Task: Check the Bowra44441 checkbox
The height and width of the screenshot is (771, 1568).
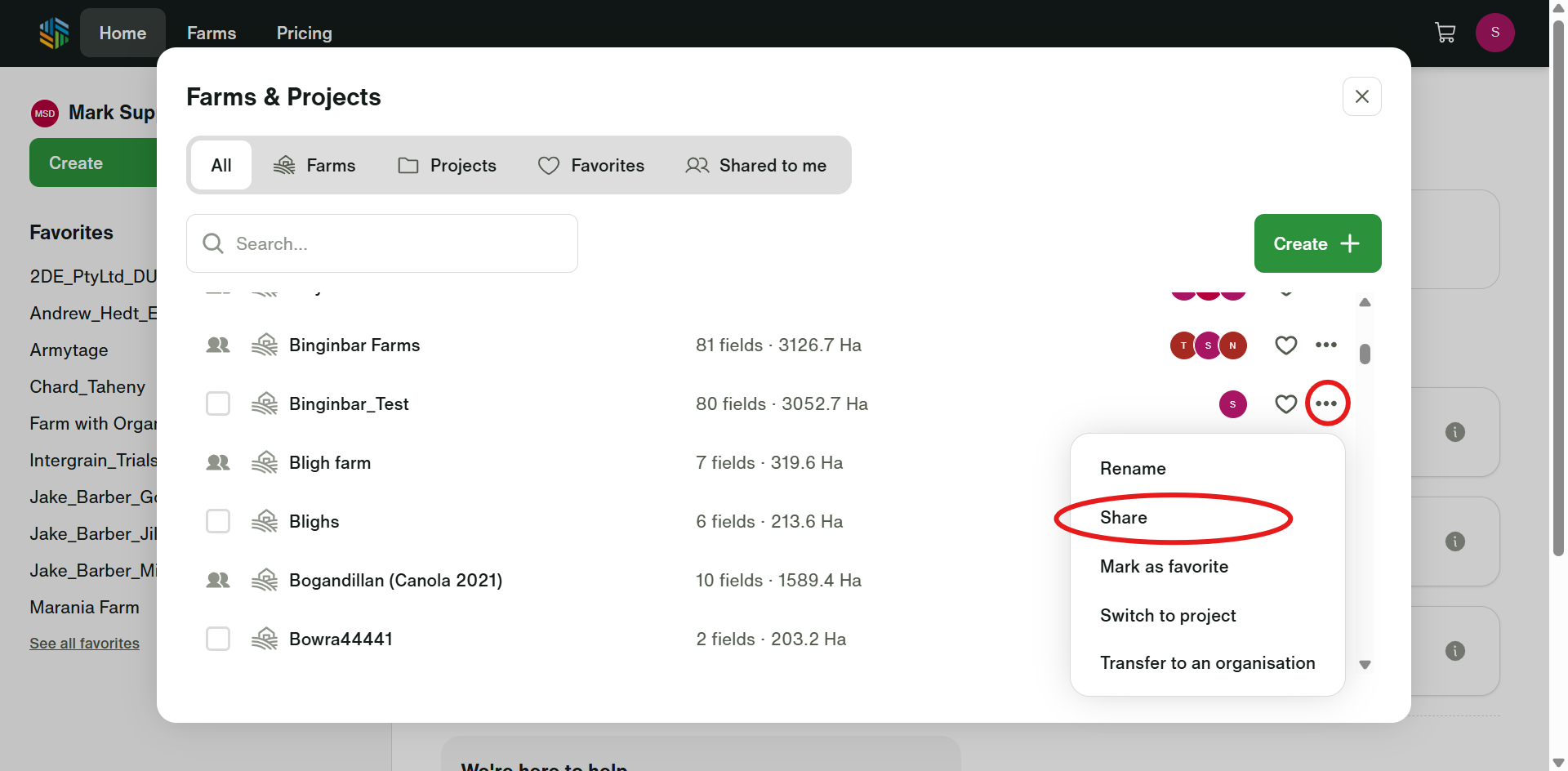Action: [218, 639]
